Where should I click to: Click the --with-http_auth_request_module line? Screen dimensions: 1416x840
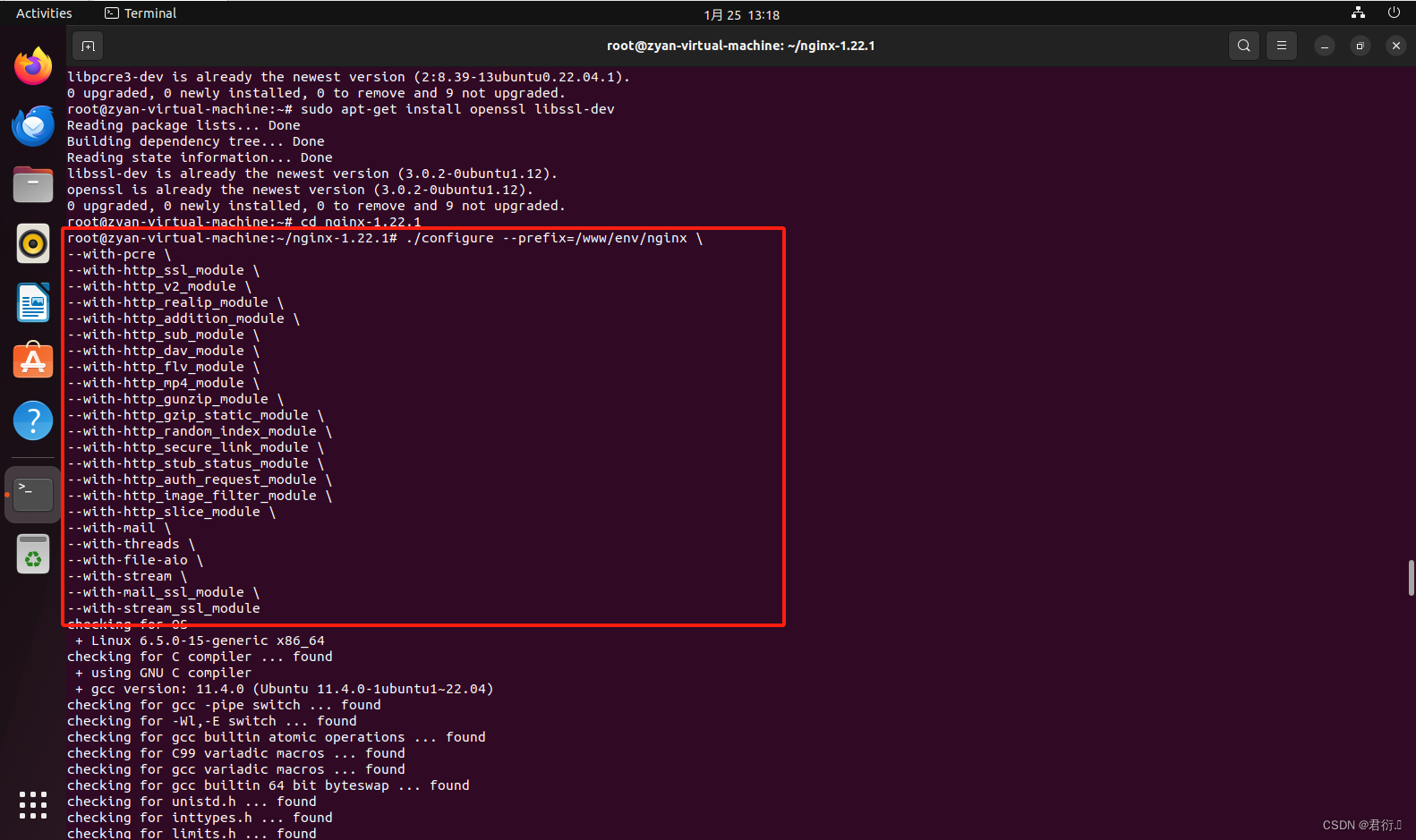pyautogui.click(x=200, y=479)
